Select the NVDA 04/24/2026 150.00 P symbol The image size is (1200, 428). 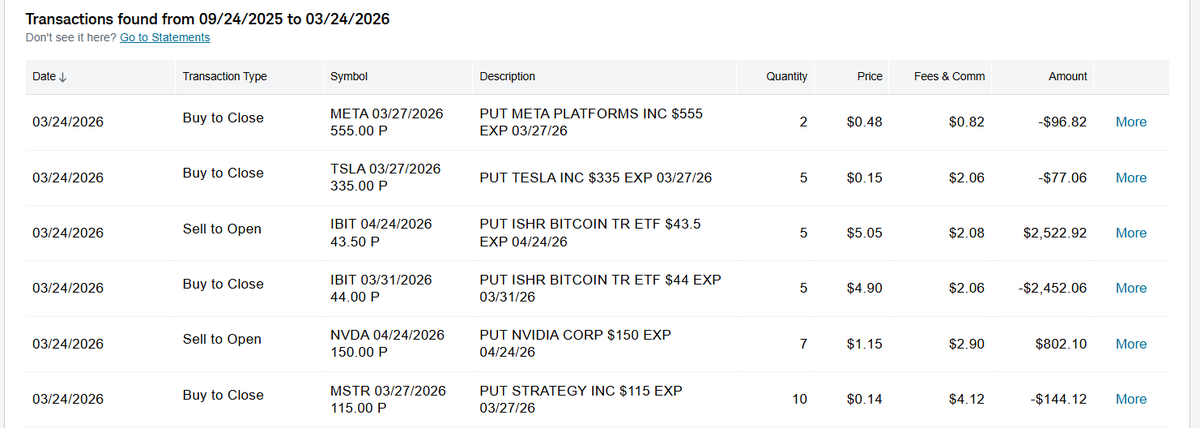(386, 343)
